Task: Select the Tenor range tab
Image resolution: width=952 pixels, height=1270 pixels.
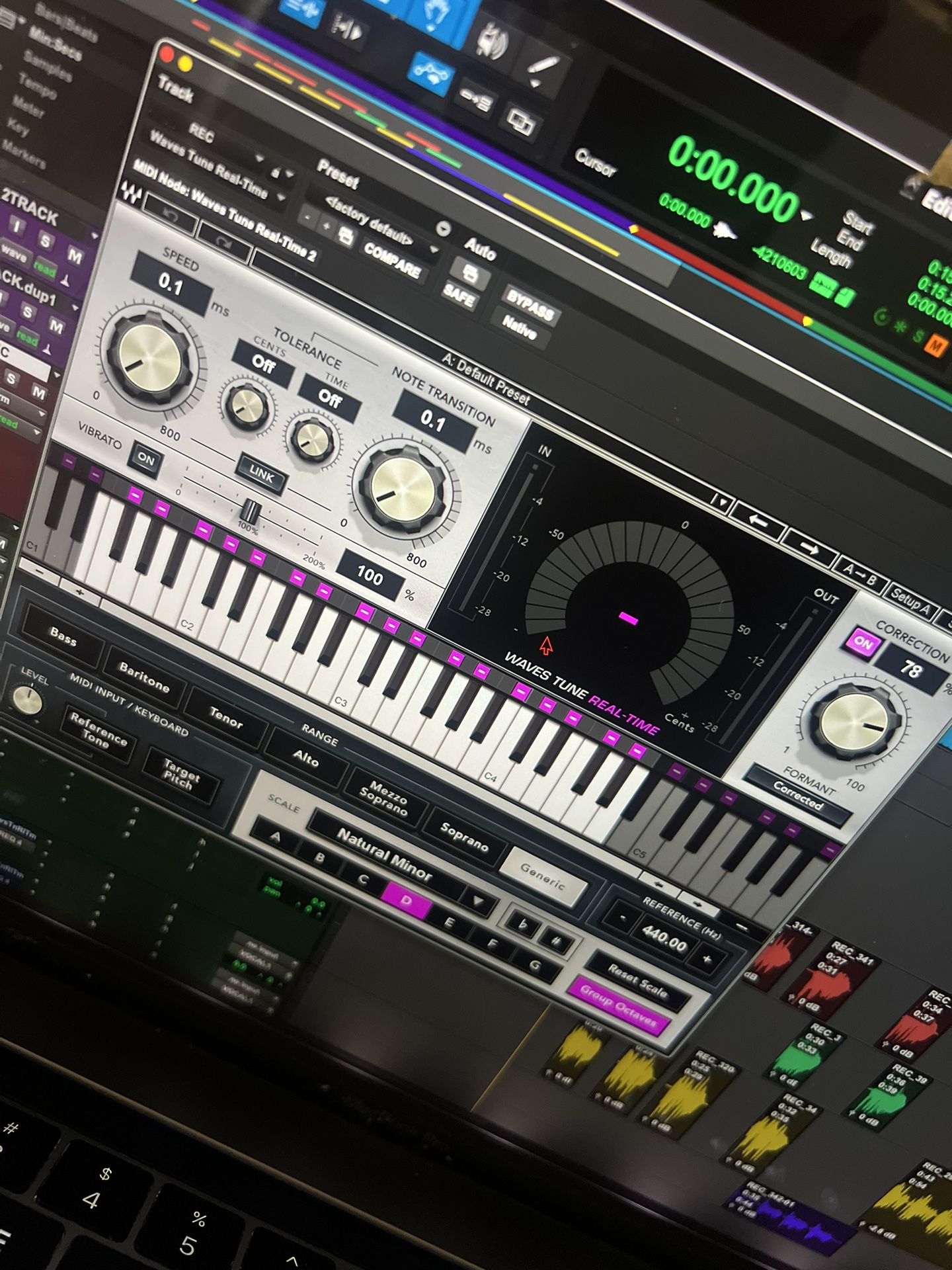Action: [x=226, y=718]
